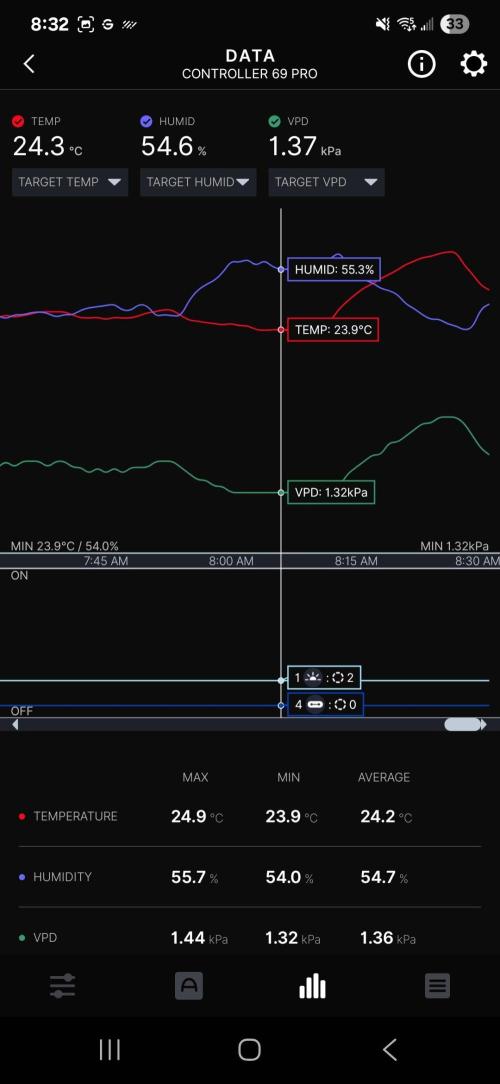500x1084 pixels.
Task: Tap the port 1 device level label
Action: [324, 678]
